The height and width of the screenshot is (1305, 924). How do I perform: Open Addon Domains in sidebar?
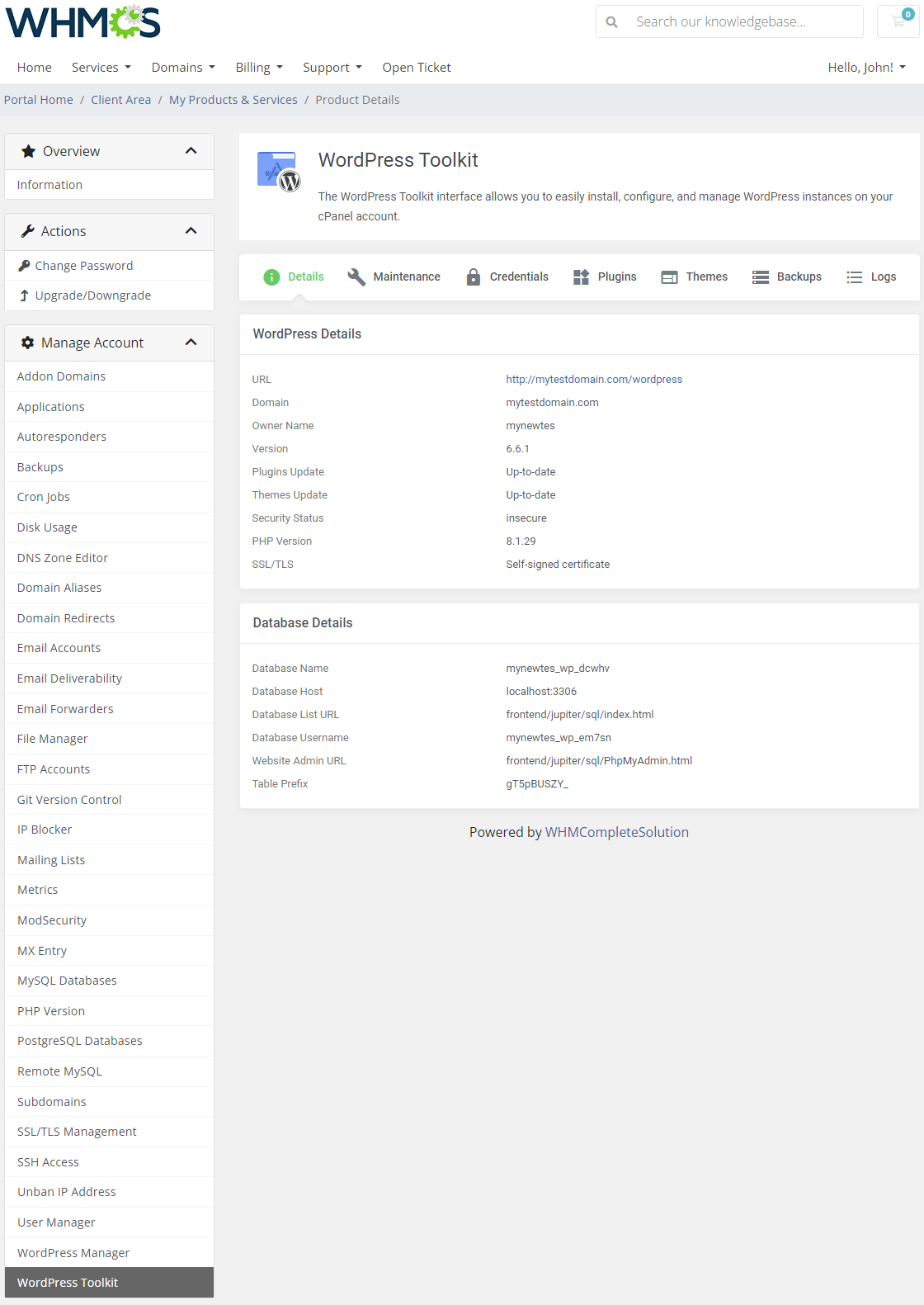109,376
